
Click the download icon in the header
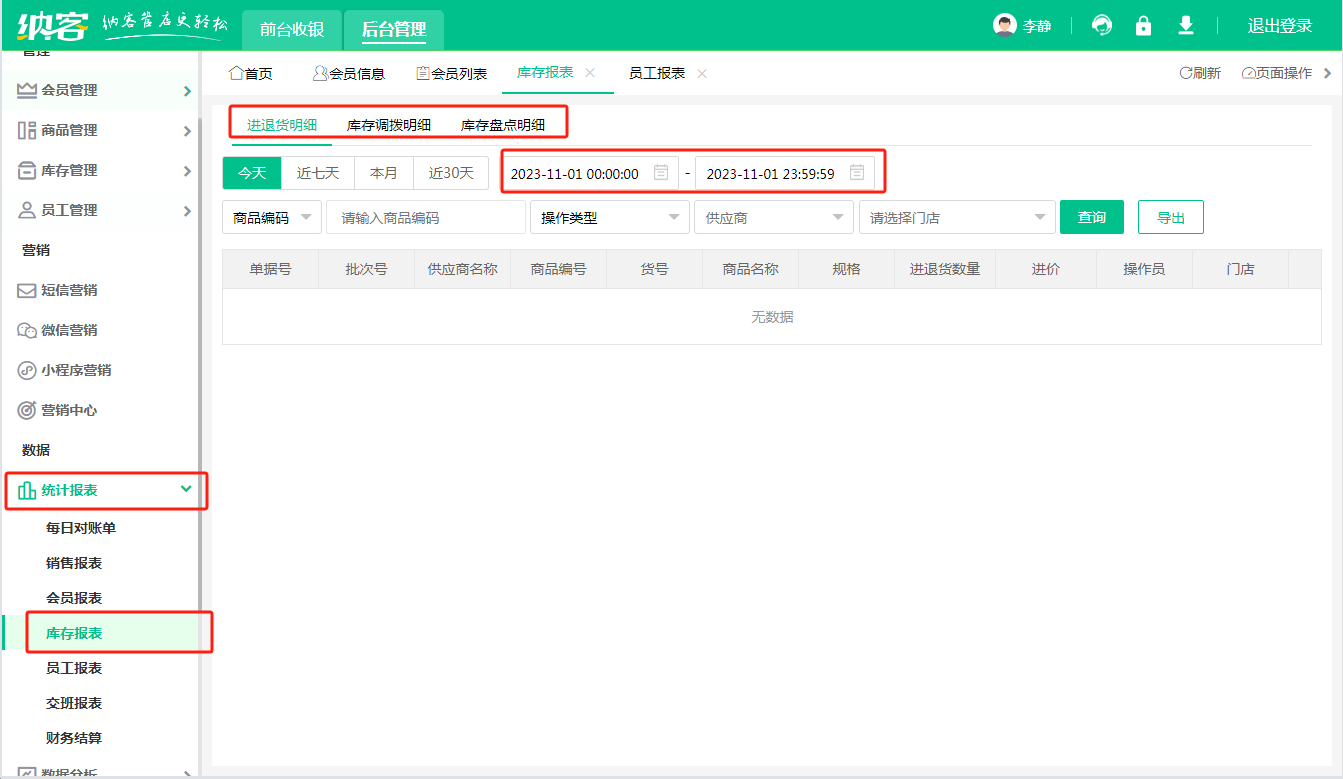click(x=1185, y=25)
